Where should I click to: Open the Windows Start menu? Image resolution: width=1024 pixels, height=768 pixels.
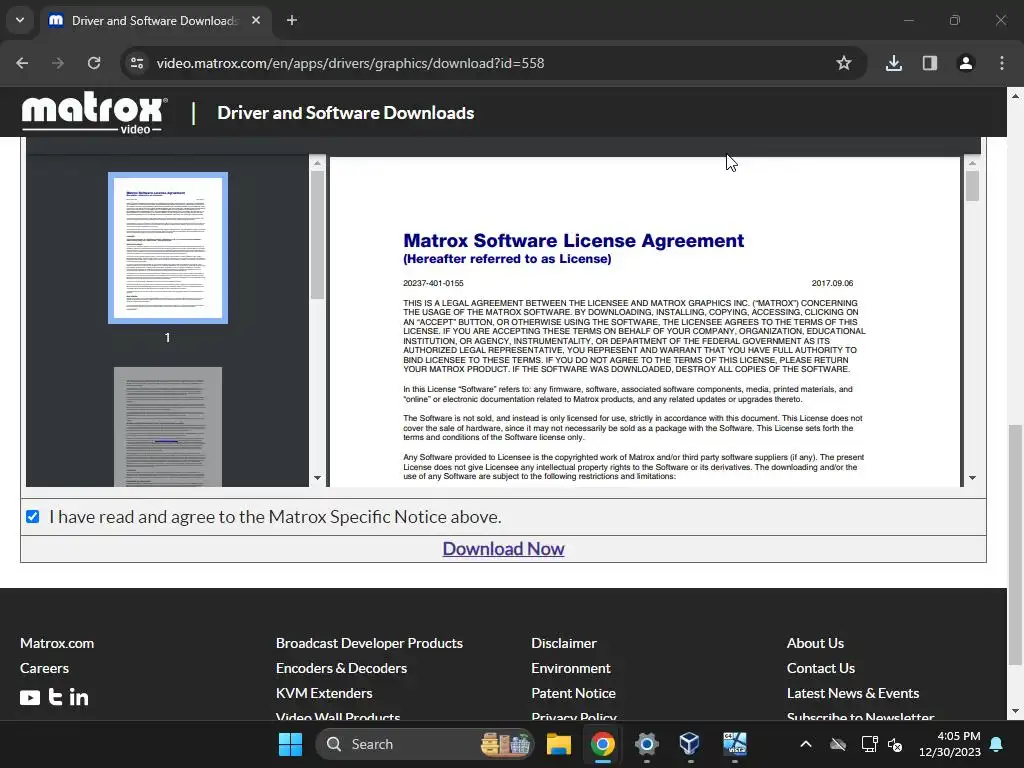coord(290,744)
